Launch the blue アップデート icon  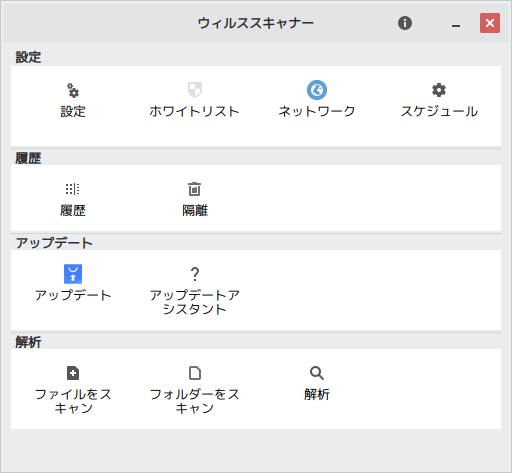(x=73, y=274)
